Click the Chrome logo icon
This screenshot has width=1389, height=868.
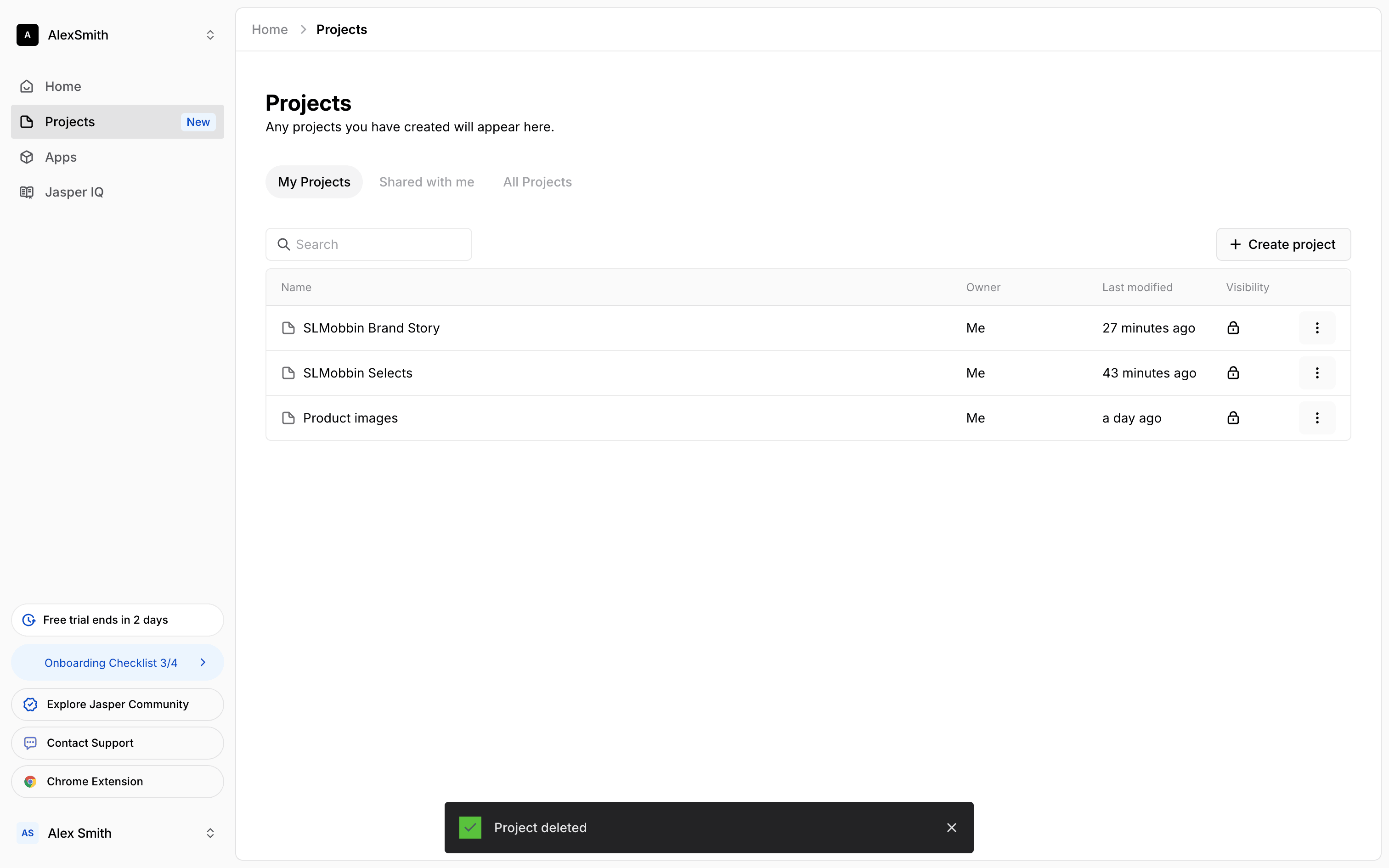point(30,781)
